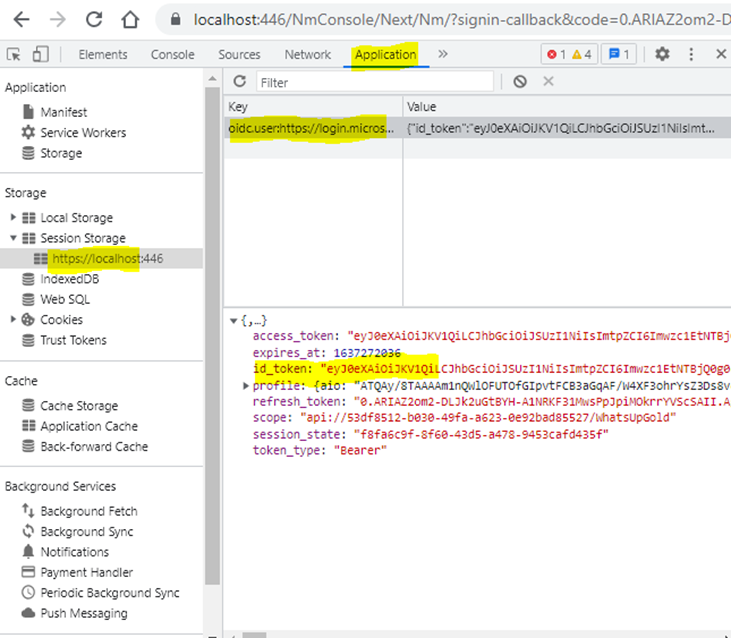This screenshot has height=638, width=731.
Task: Click the sidebar scrollbar up arrow
Action: point(213,79)
